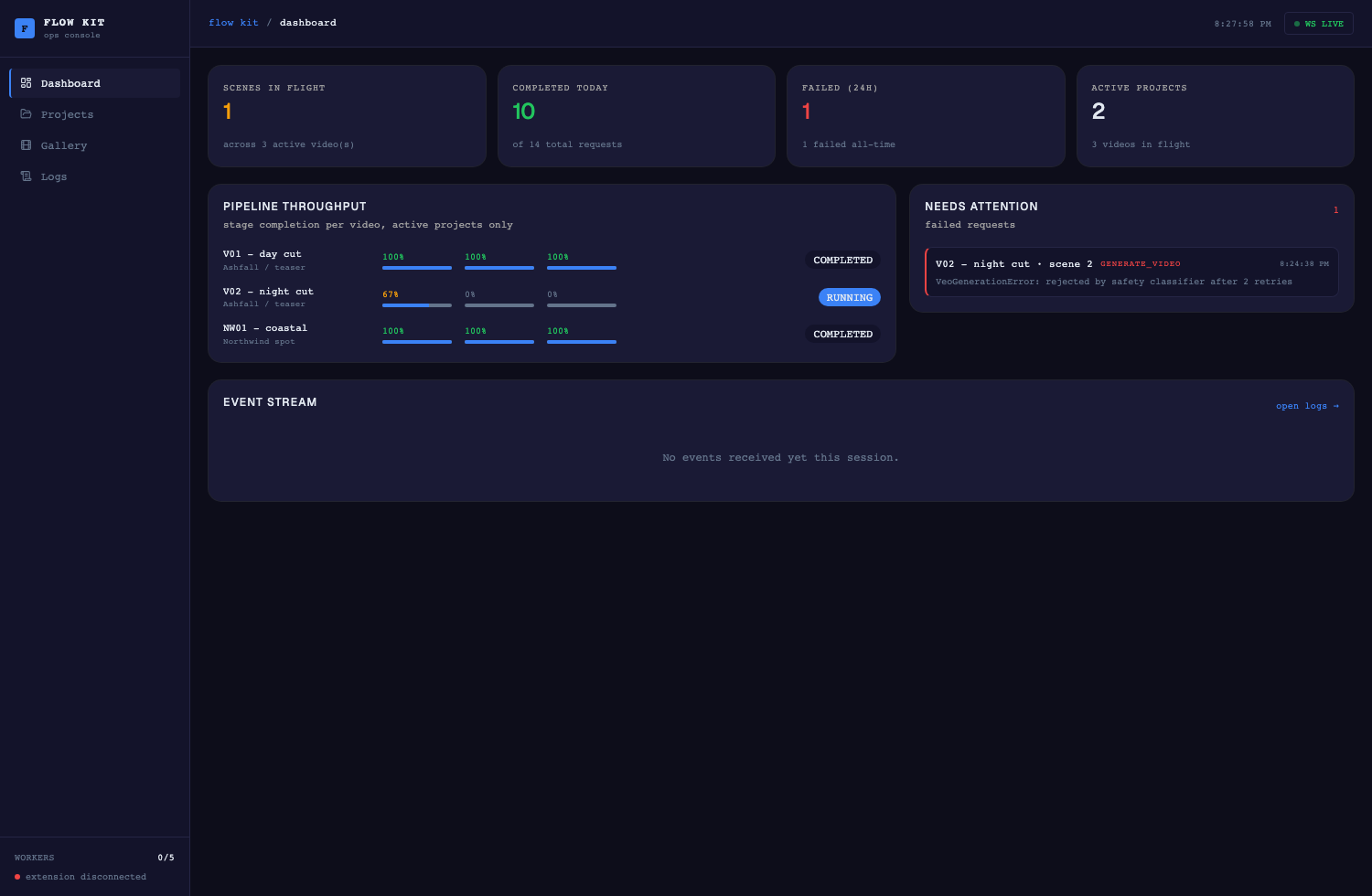Click the workers '0/5' counter

coord(166,858)
